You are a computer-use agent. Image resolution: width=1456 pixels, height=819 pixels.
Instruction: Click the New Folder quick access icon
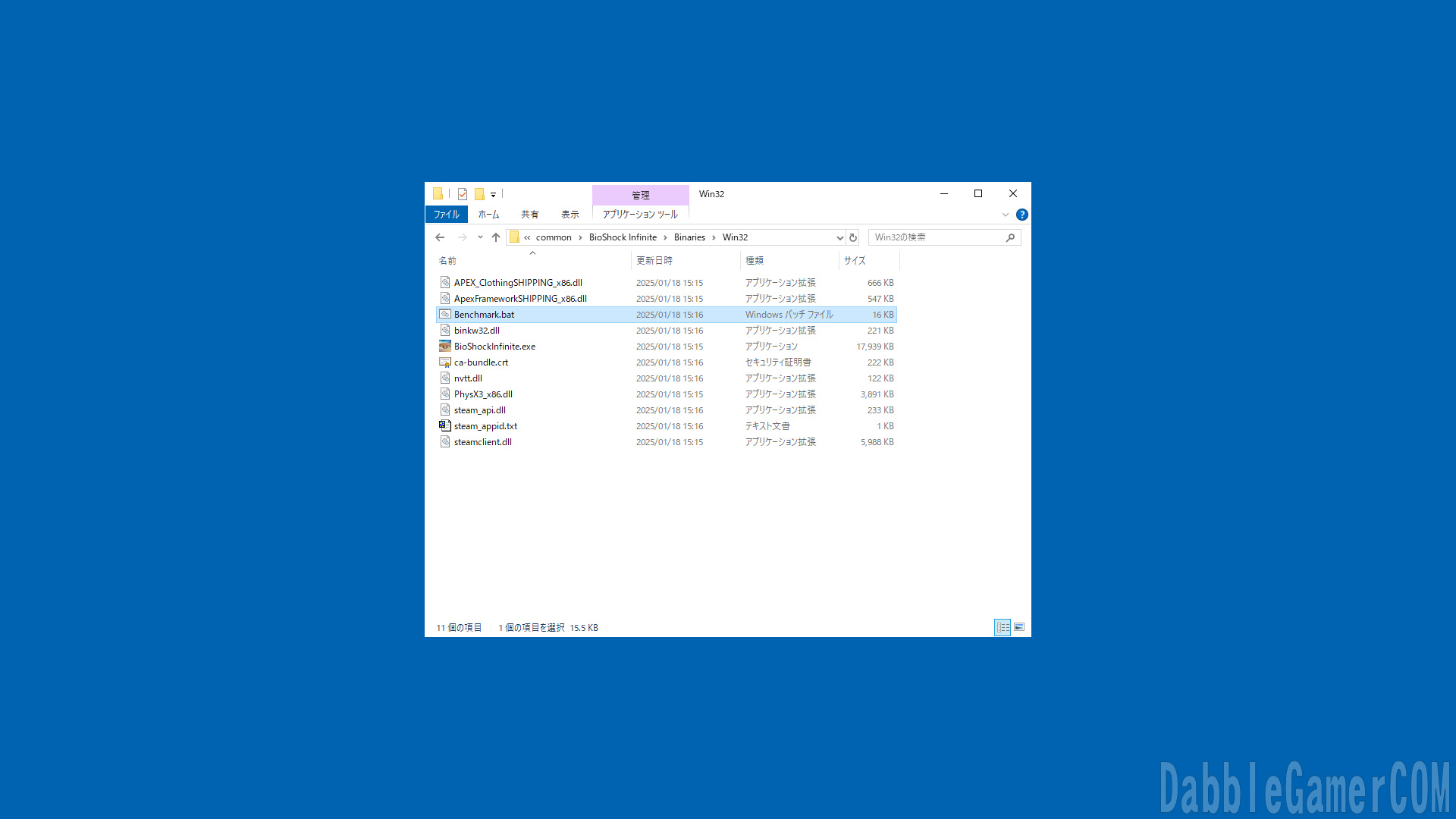coord(479,194)
